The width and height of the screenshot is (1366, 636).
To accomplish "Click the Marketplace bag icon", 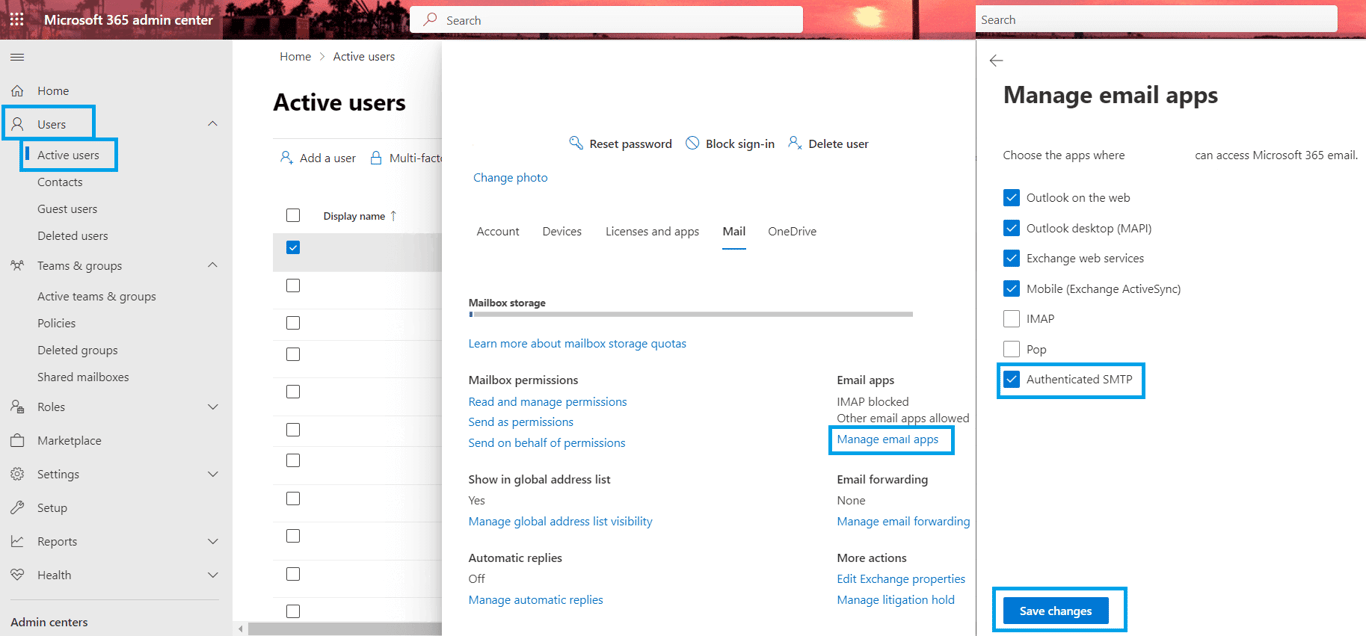I will (x=17, y=441).
